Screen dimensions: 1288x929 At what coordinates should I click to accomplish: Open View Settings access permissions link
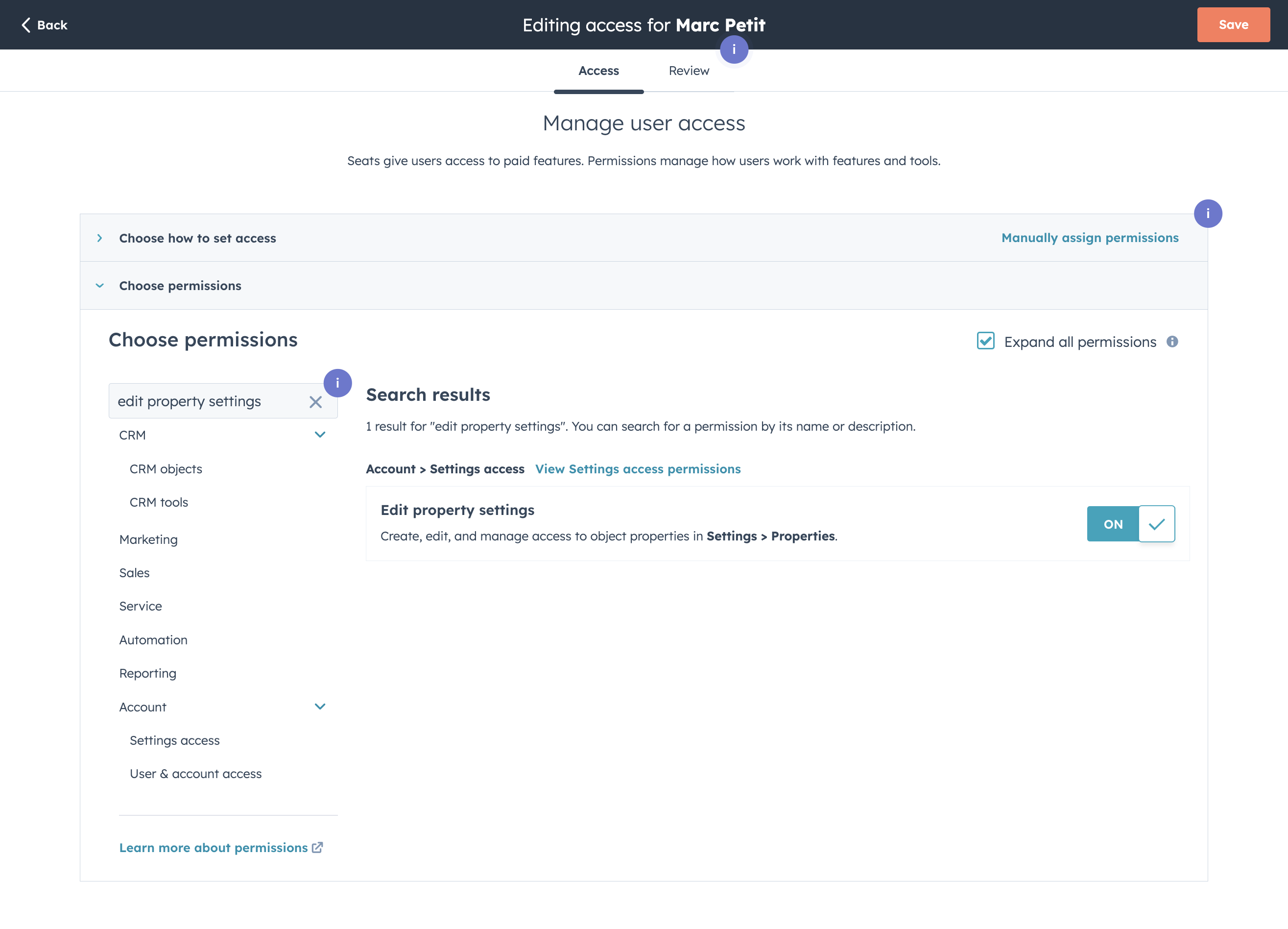[638, 469]
